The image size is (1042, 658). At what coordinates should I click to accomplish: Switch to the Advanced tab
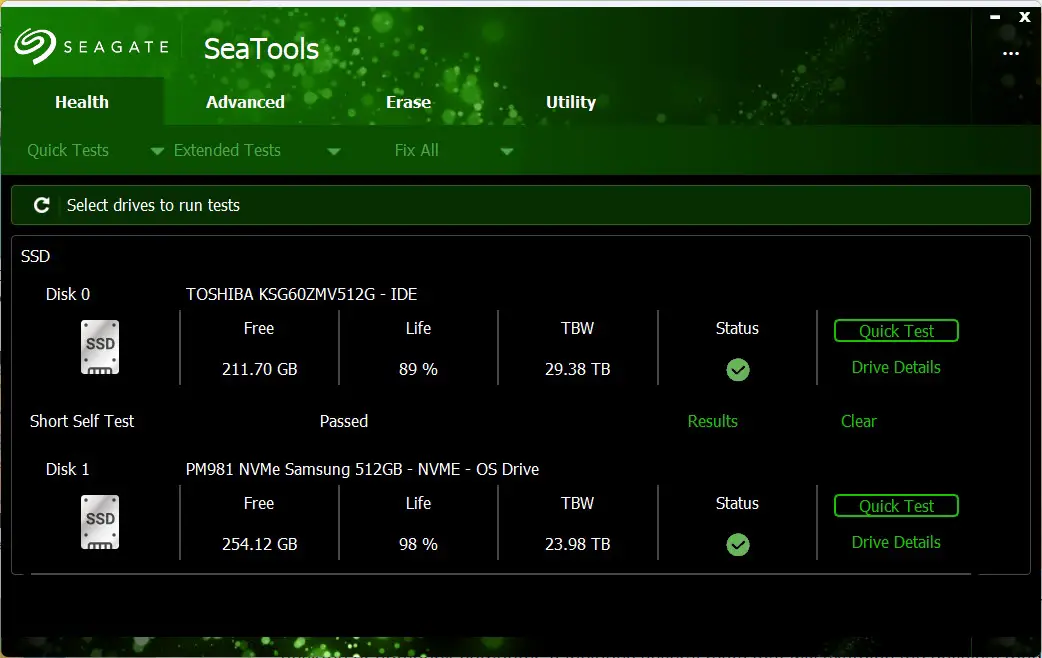pos(245,101)
